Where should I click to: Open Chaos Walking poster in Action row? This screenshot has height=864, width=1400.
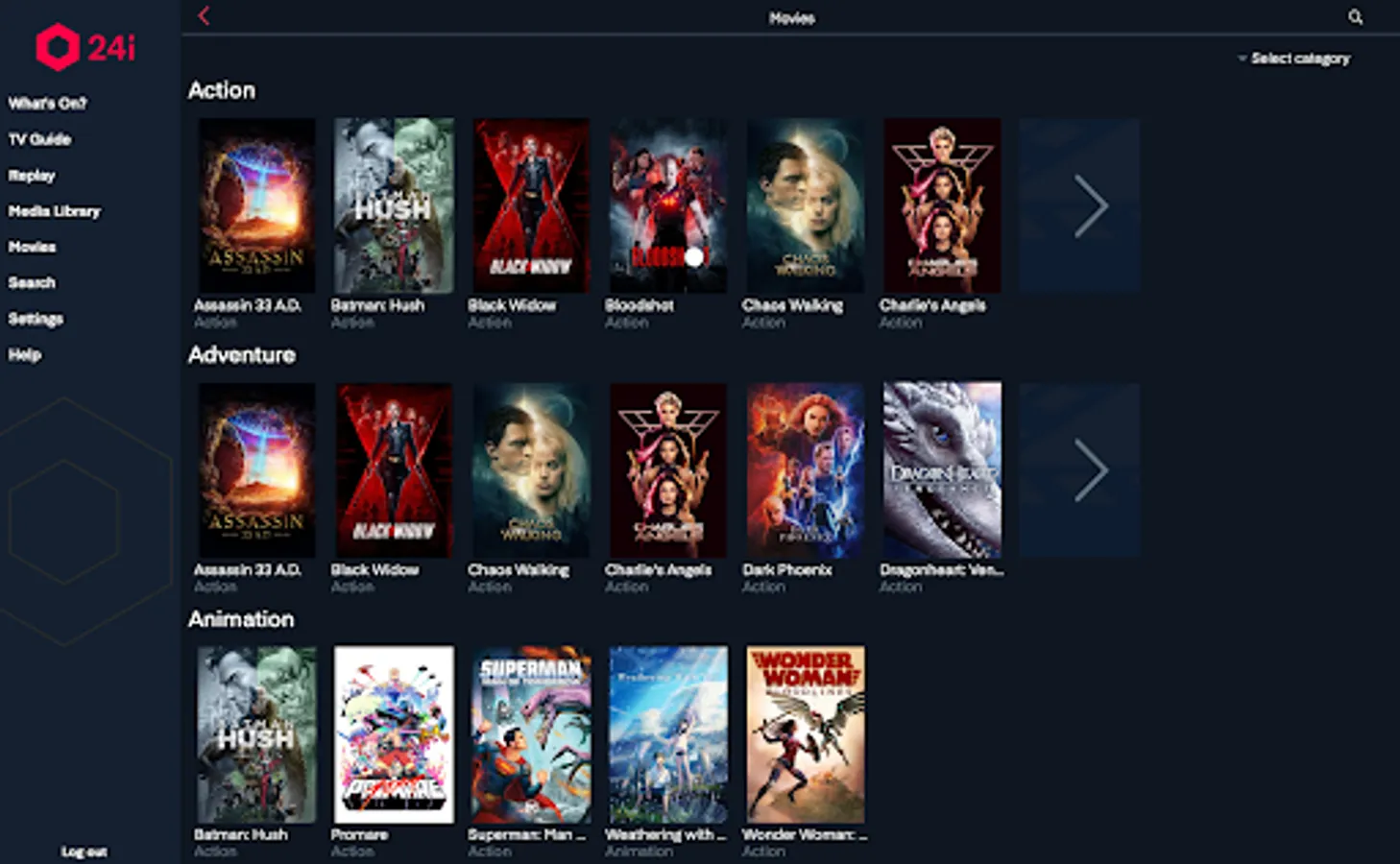coord(806,205)
